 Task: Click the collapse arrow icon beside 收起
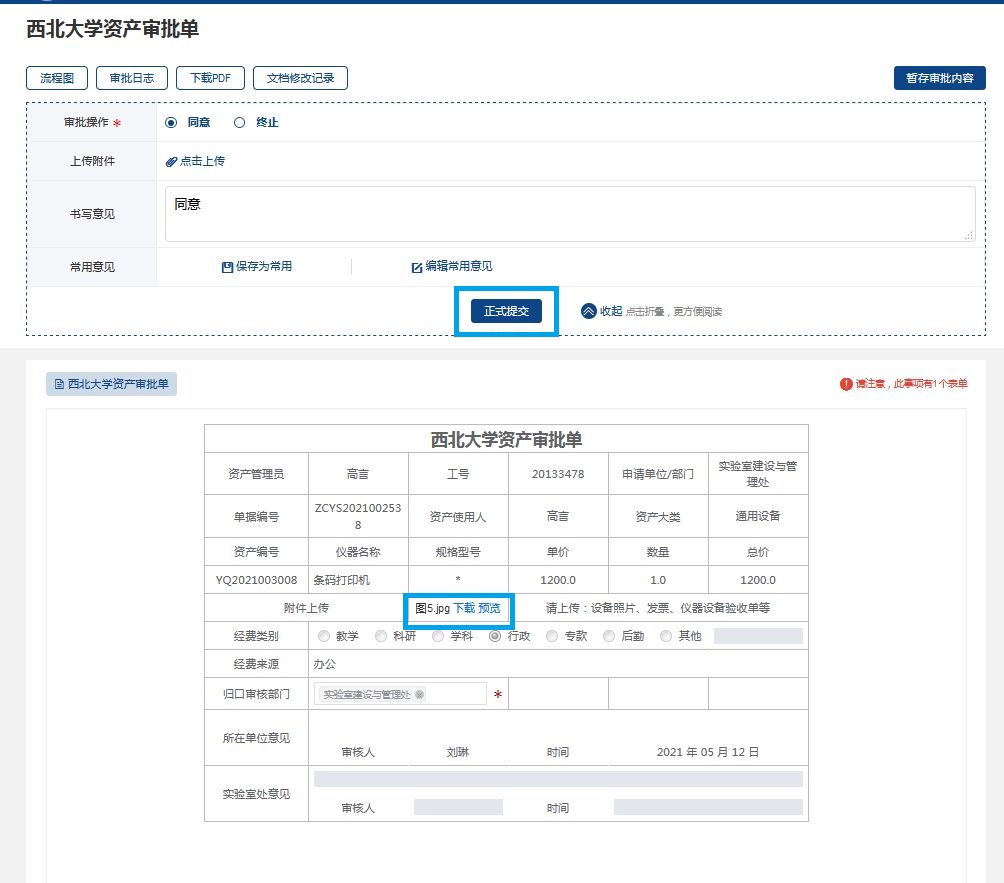pyautogui.click(x=589, y=311)
